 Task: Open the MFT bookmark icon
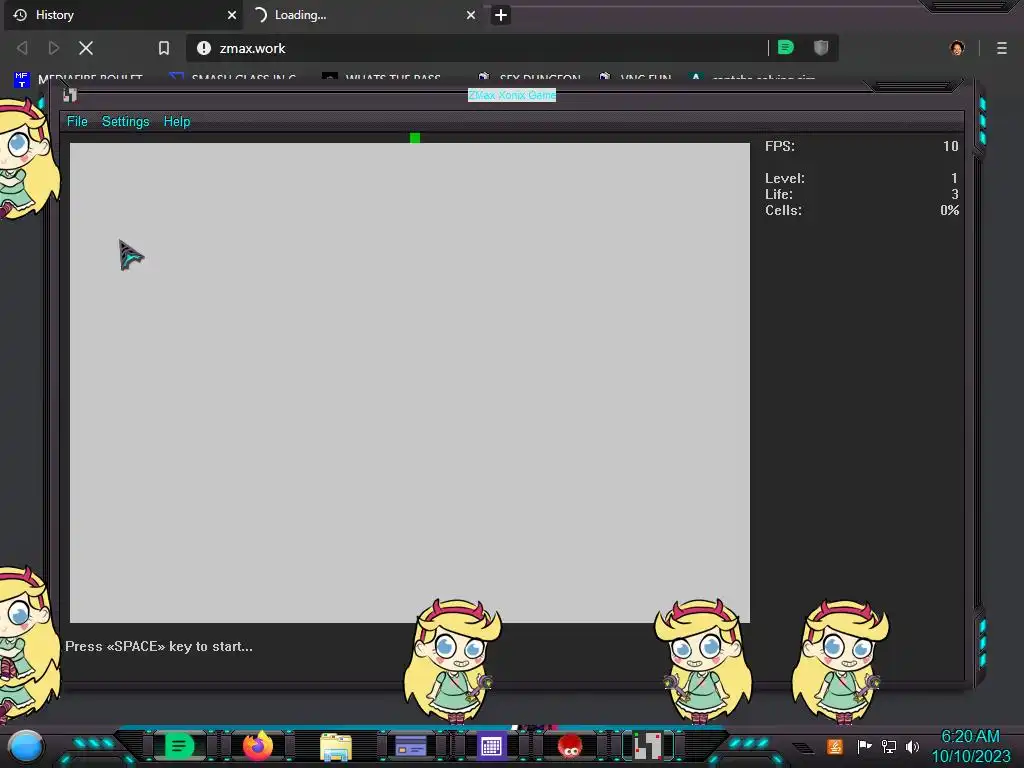pos(22,79)
